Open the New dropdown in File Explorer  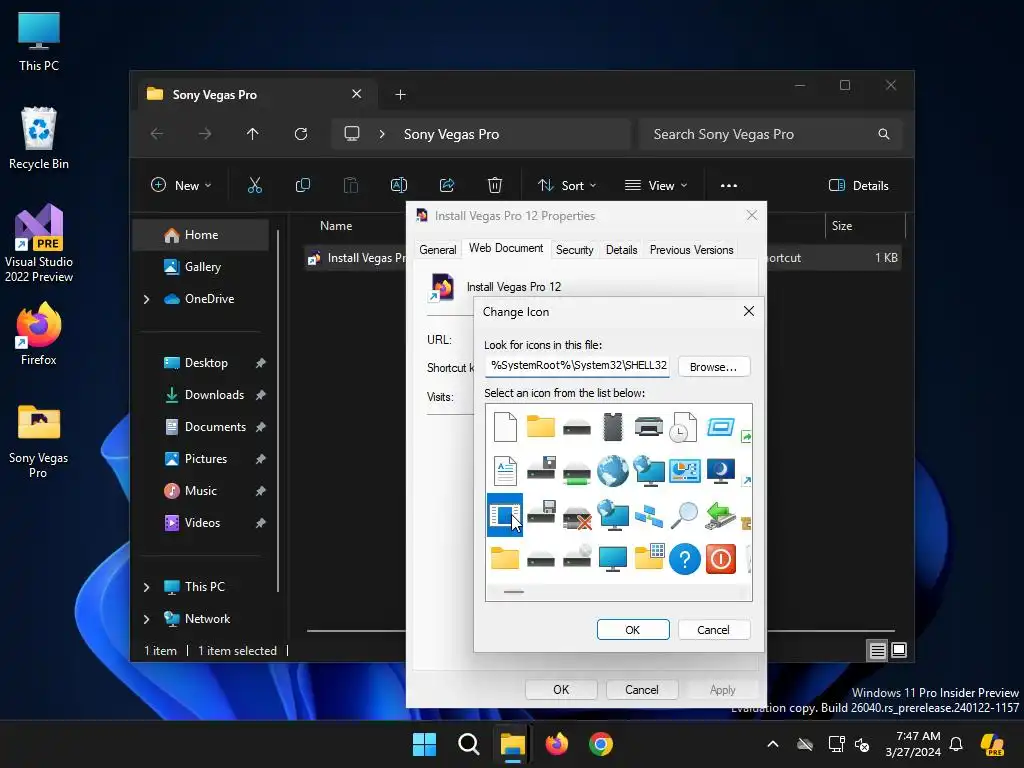181,185
